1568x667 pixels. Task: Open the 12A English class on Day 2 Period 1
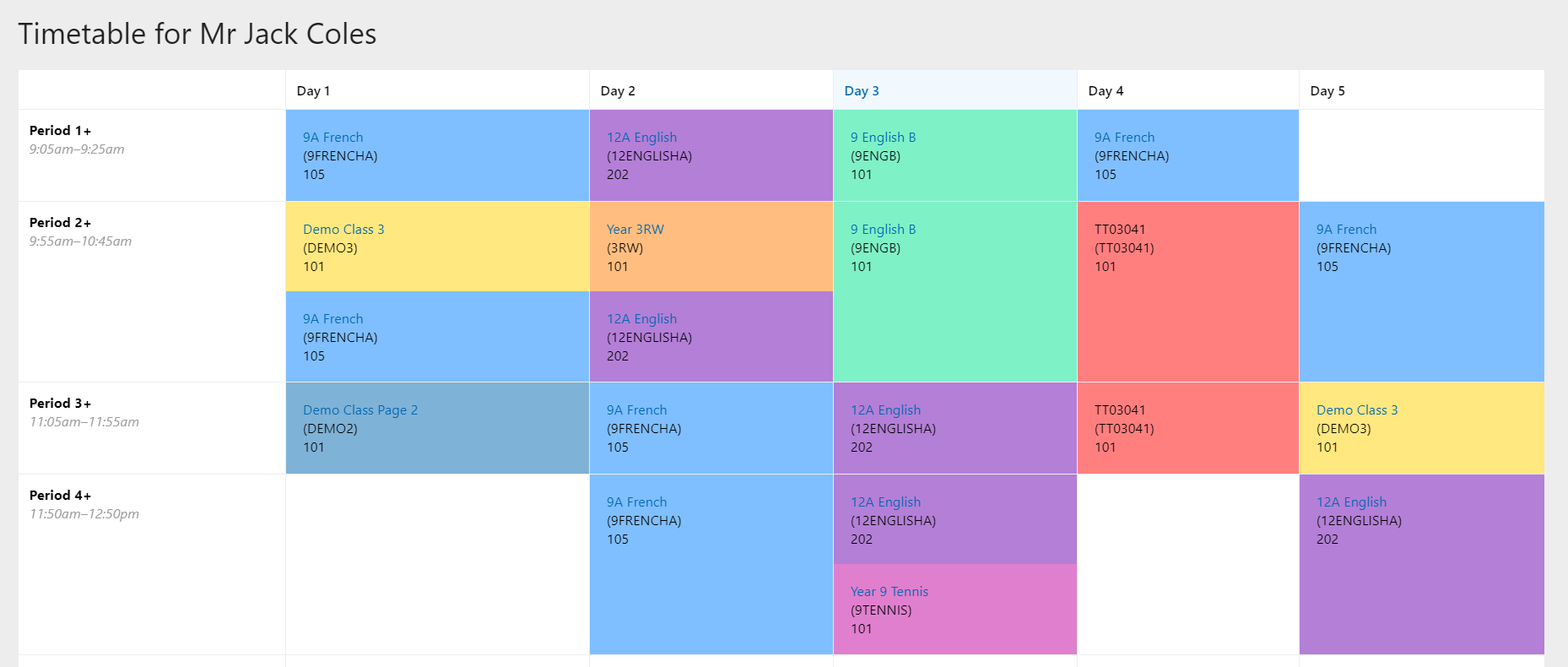[x=641, y=137]
